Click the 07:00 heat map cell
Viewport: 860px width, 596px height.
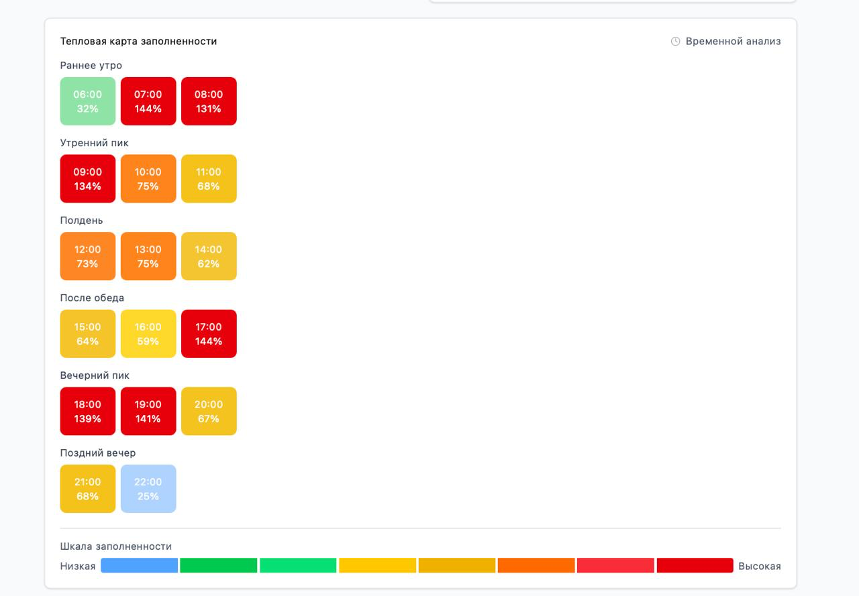tap(148, 101)
